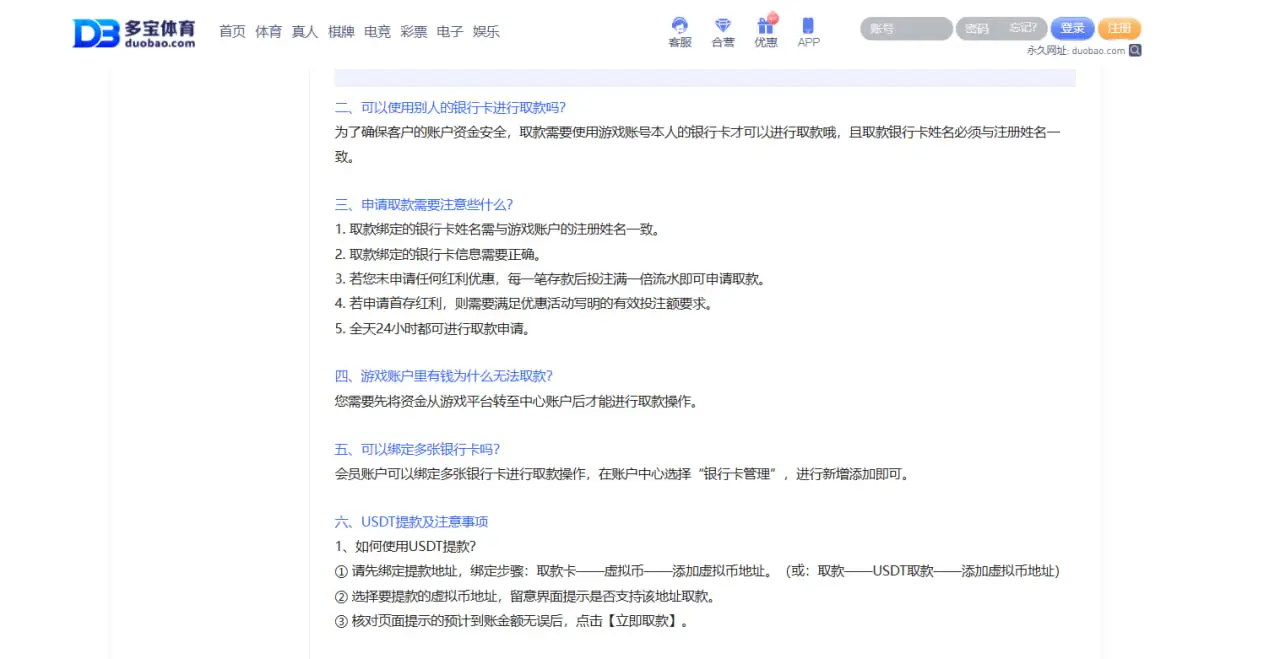Click line 2. 取款绑定的银行卡信息需要正确
The width and height of the screenshot is (1280, 659).
[x=439, y=254]
